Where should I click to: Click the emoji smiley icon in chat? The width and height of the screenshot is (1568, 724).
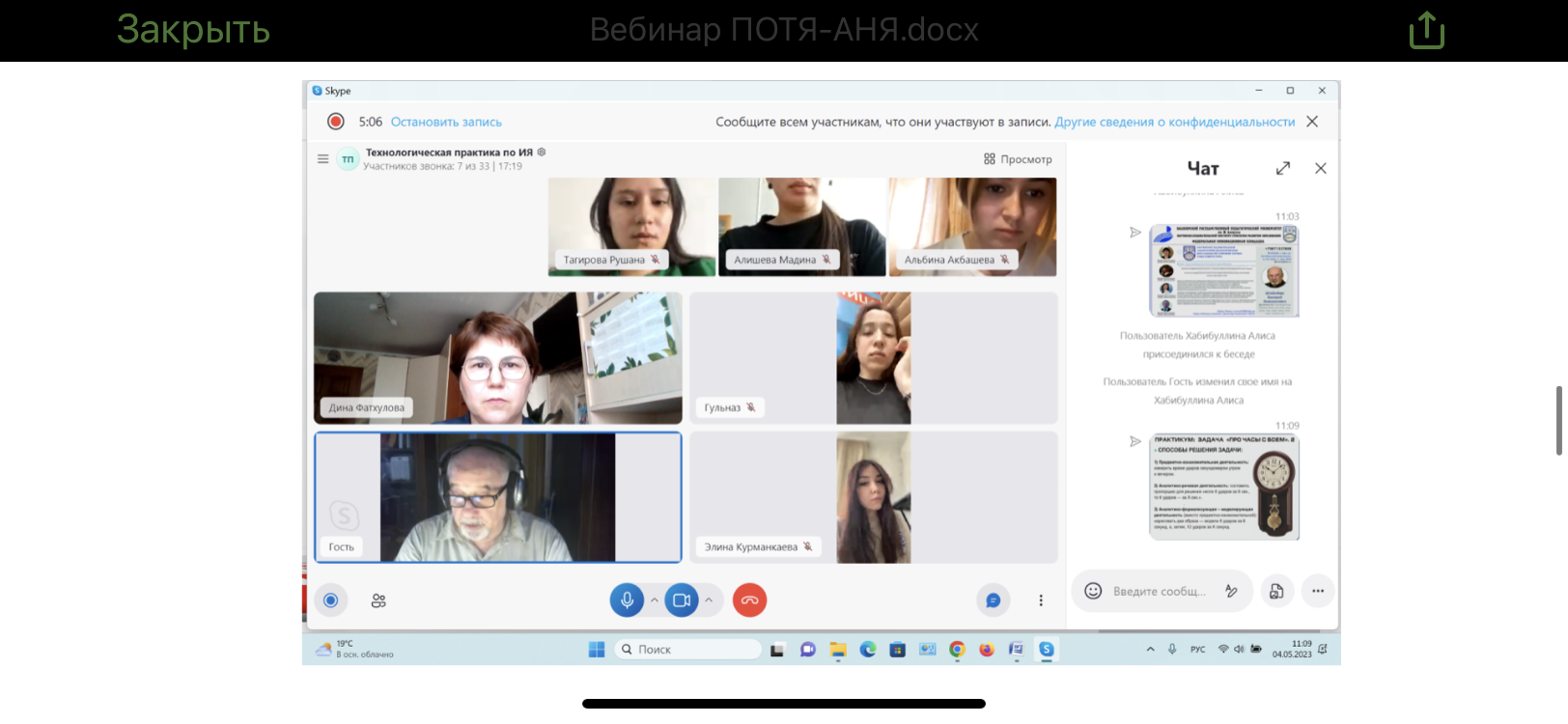click(x=1093, y=591)
